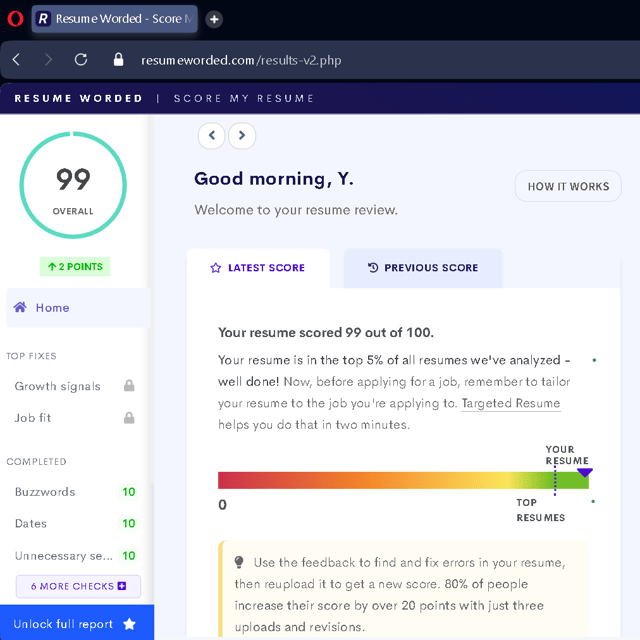
Task: Click the How It Works button
Action: coord(568,186)
